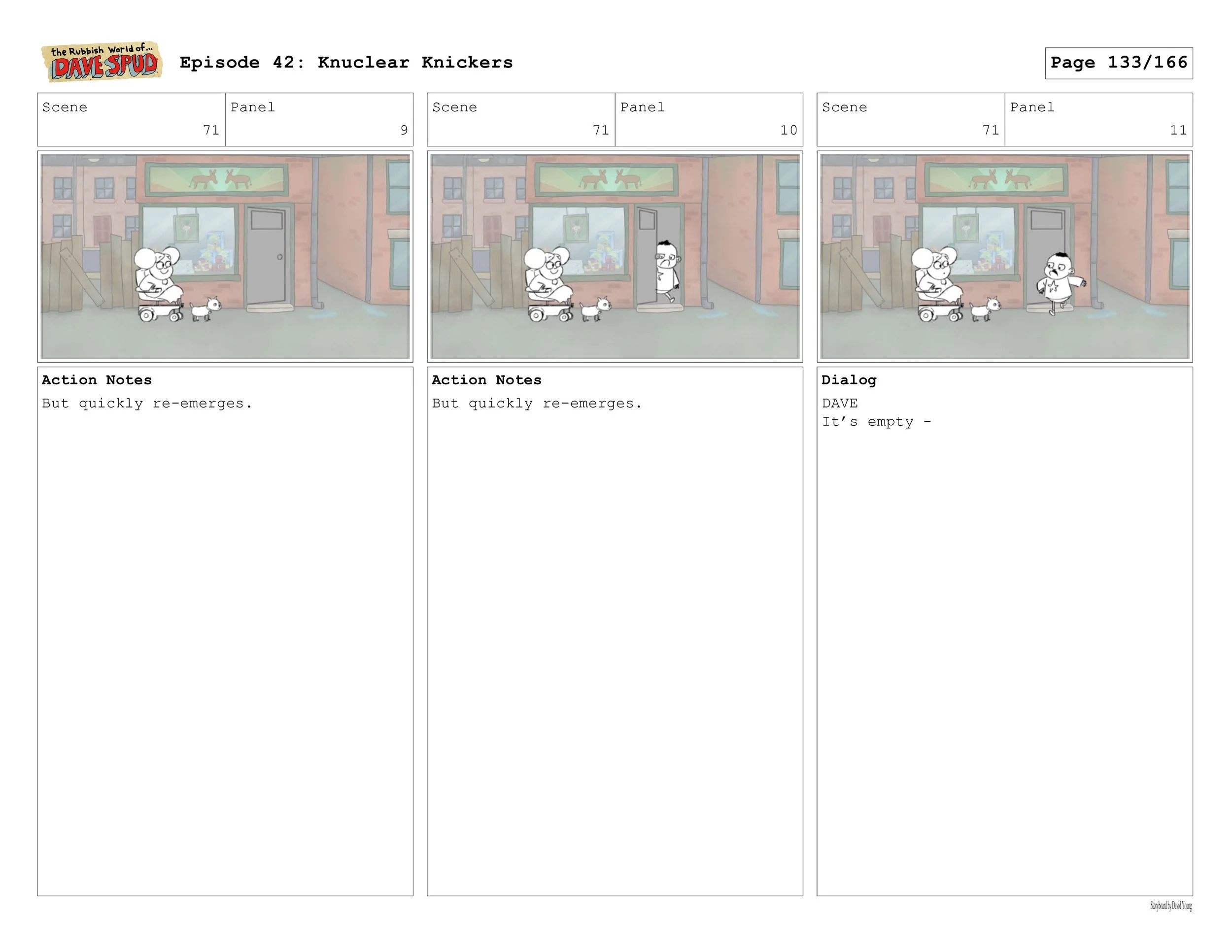The height and width of the screenshot is (952, 1232).
Task: Open panel 11 storyboard thumbnail
Action: tap(1004, 256)
